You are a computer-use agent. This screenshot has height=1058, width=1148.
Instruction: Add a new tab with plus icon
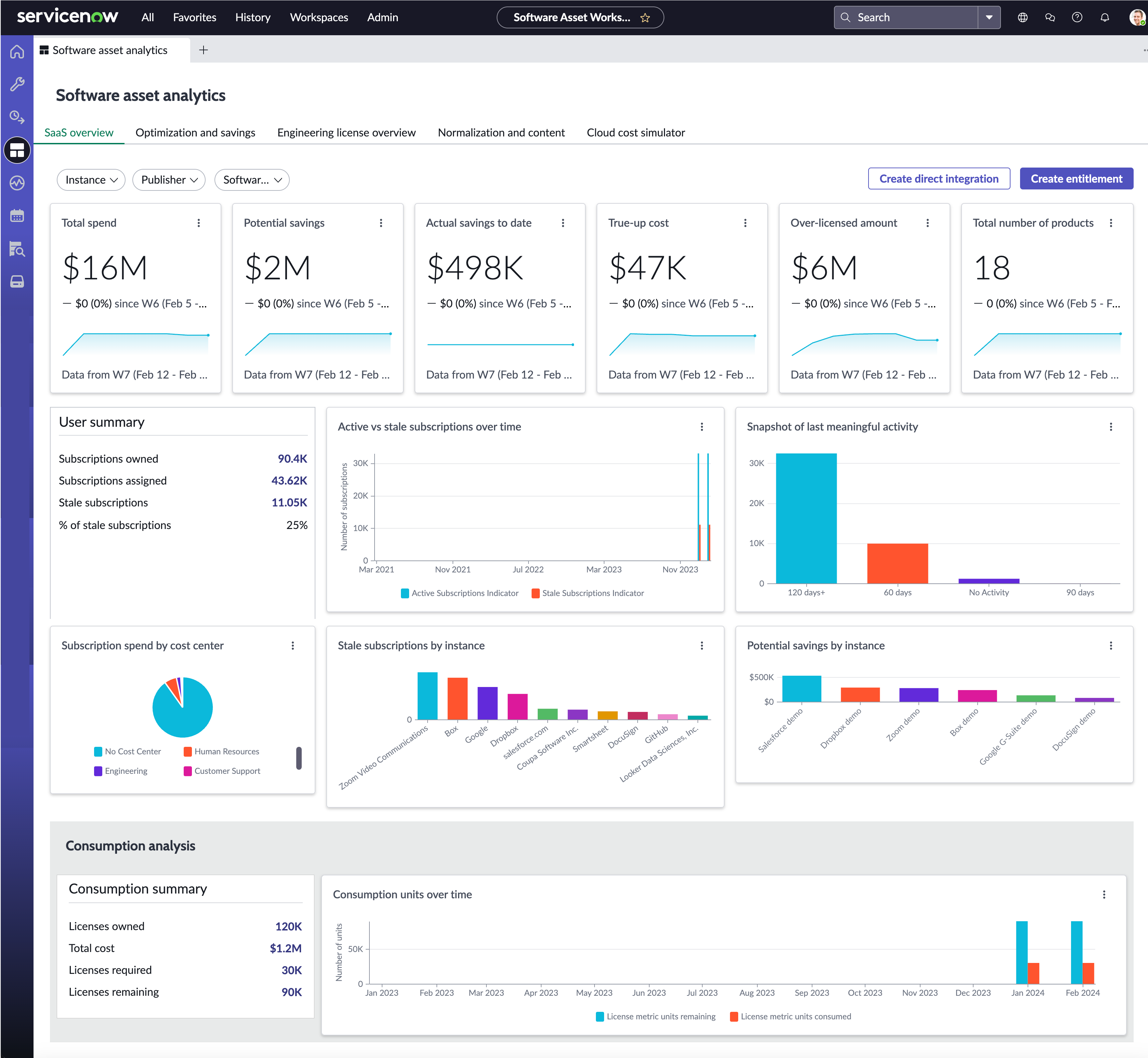click(203, 50)
